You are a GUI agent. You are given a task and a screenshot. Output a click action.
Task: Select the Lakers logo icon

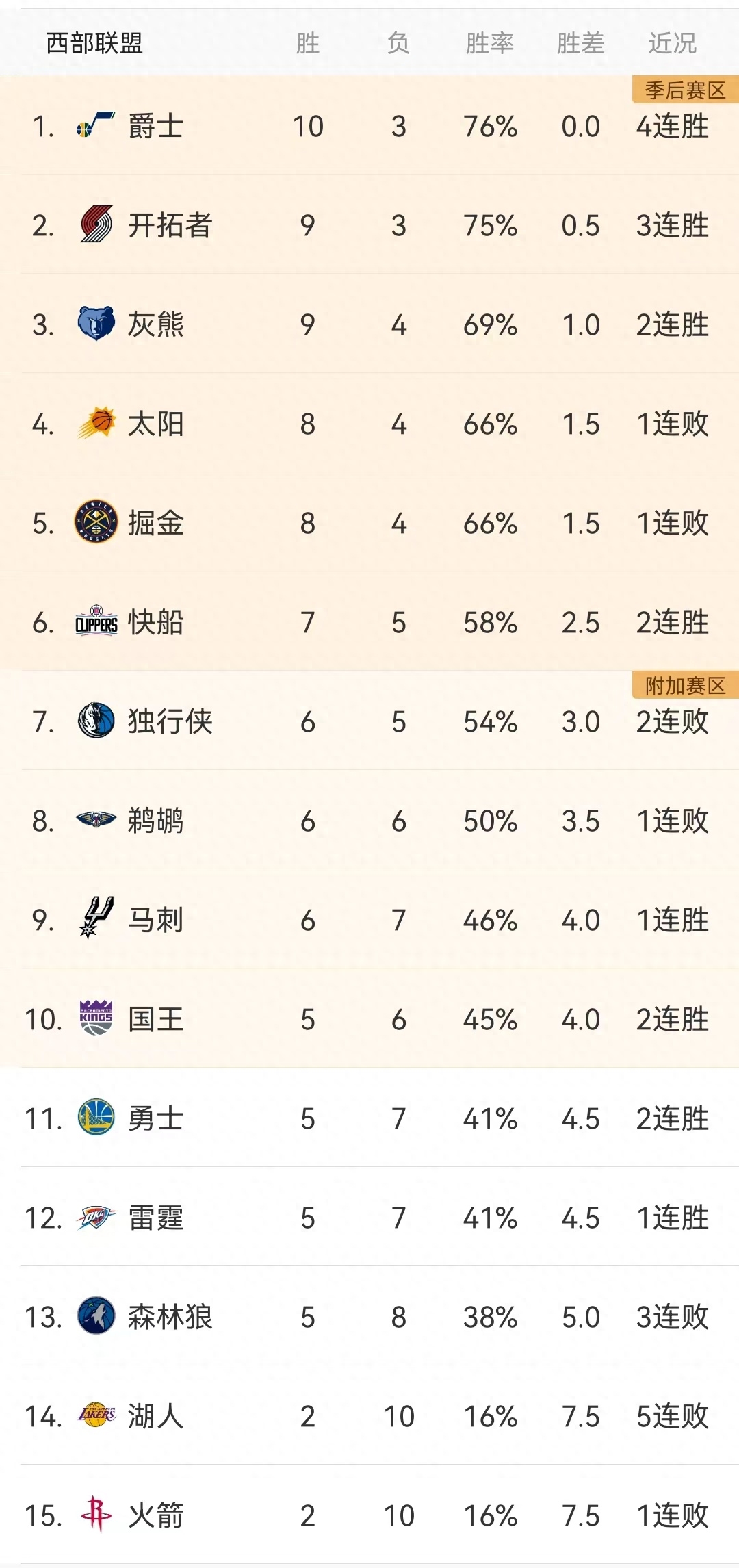point(96,1415)
